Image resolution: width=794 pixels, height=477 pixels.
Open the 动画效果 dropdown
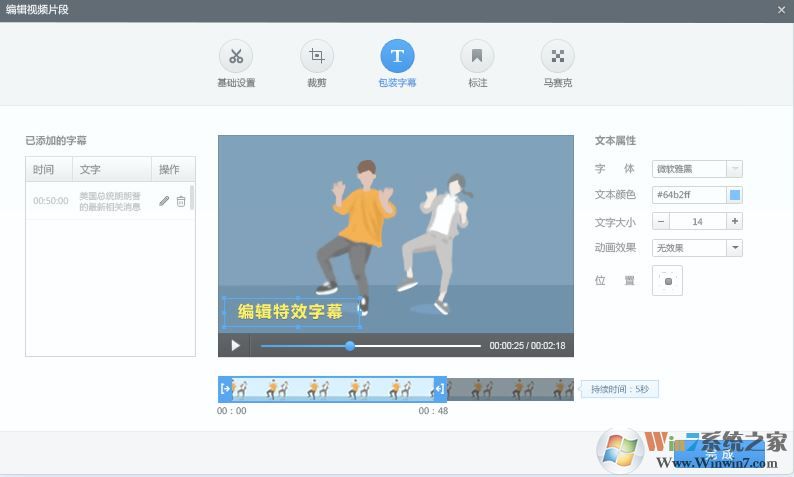pyautogui.click(x=735, y=248)
